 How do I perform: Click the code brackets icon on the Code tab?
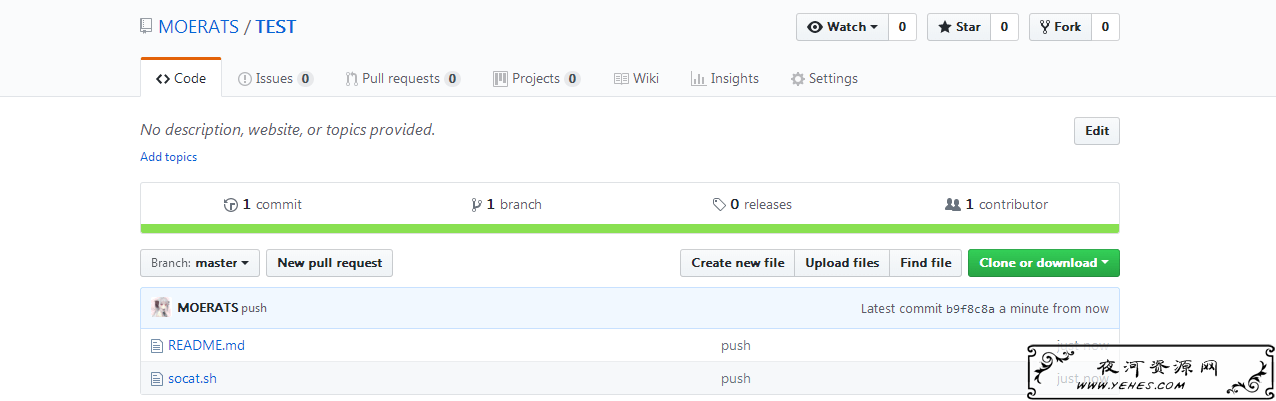coord(163,78)
